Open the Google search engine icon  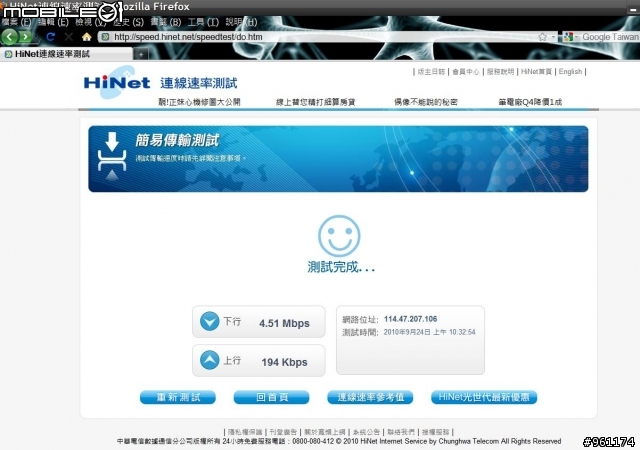tap(568, 37)
